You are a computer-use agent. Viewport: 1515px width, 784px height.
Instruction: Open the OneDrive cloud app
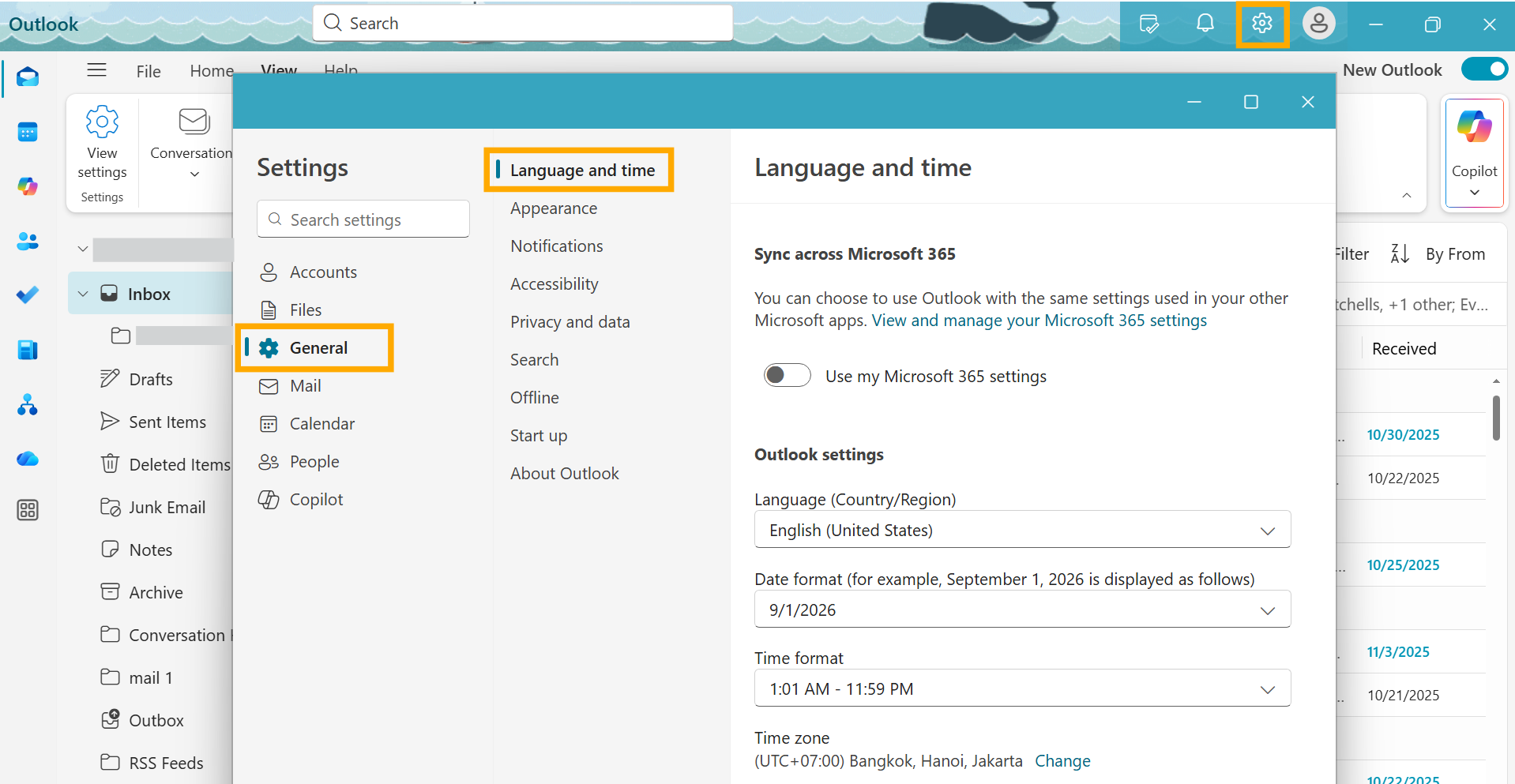28,459
